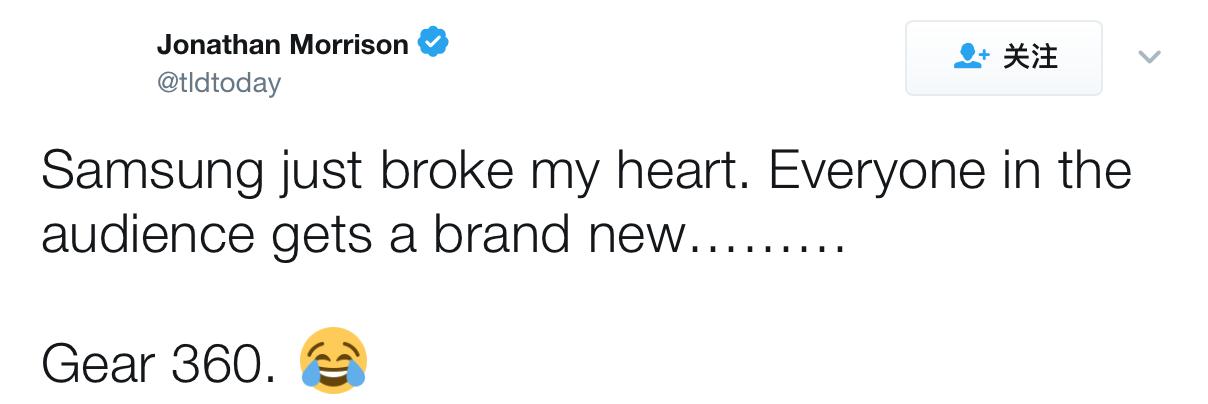The width and height of the screenshot is (1208, 404).
Task: Select the word "audience" in the tweet
Action: [149, 236]
